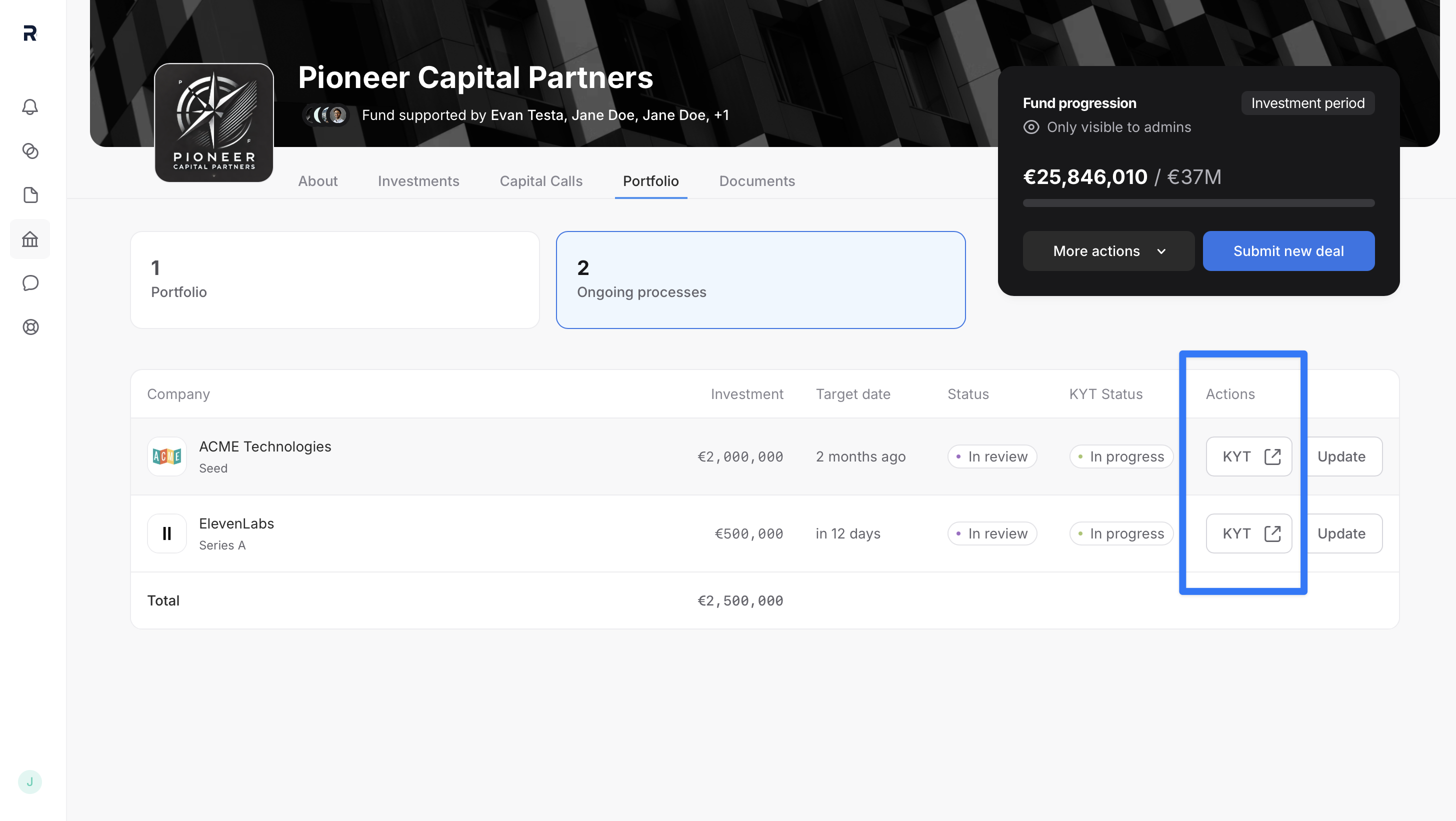1456x821 pixels.
Task: Select the Ongoing processes card
Action: (761, 279)
